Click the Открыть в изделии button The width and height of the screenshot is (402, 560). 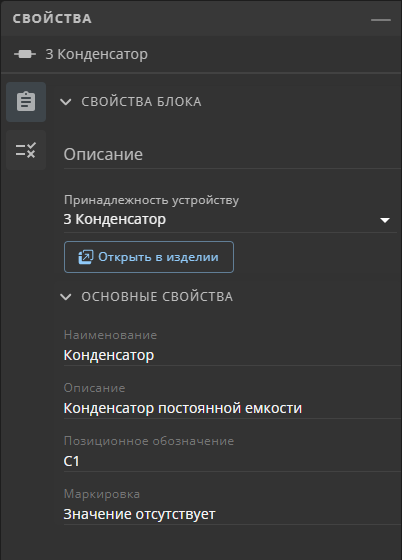tap(149, 257)
